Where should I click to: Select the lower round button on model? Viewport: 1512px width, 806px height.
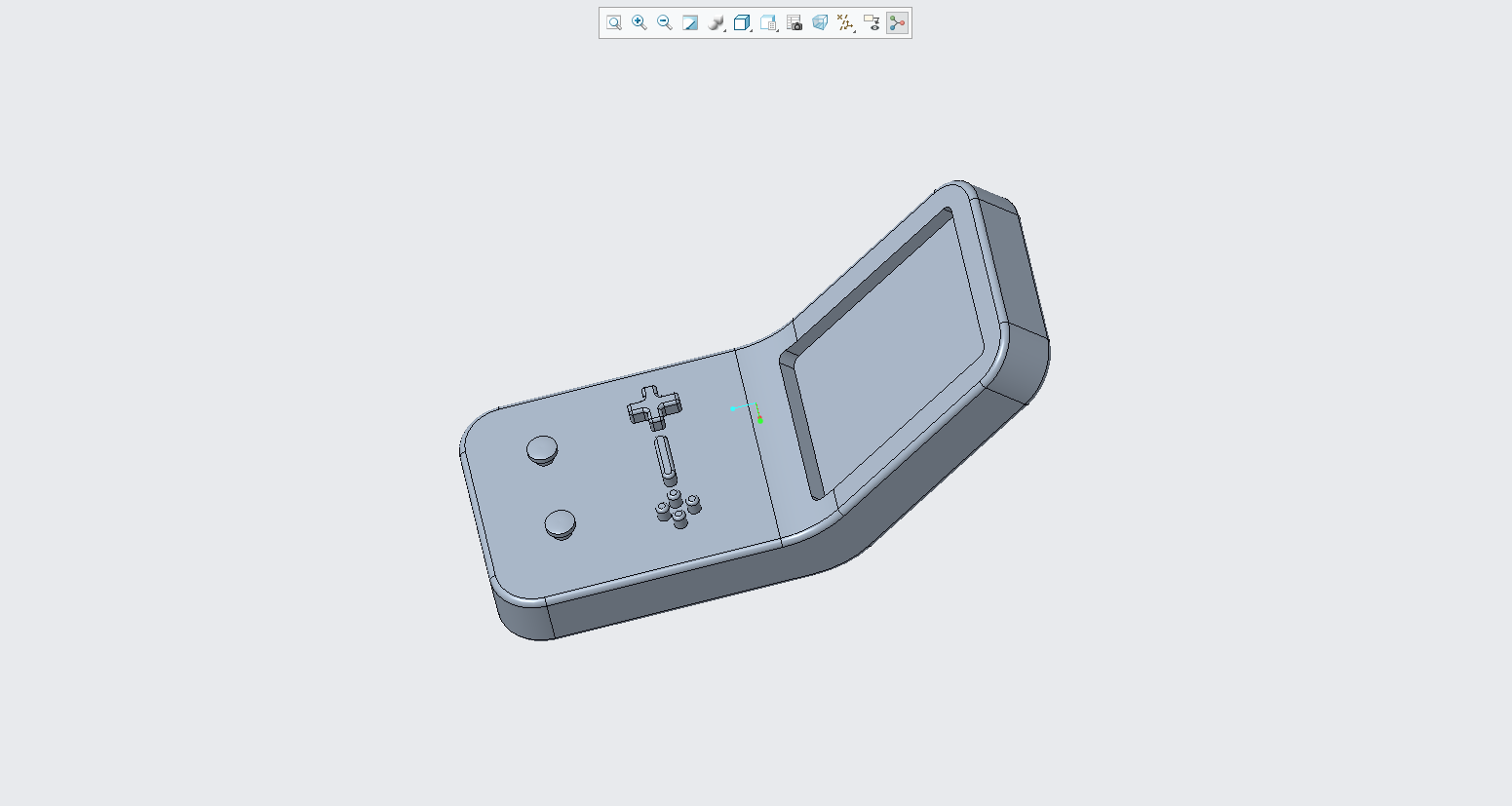tap(560, 524)
